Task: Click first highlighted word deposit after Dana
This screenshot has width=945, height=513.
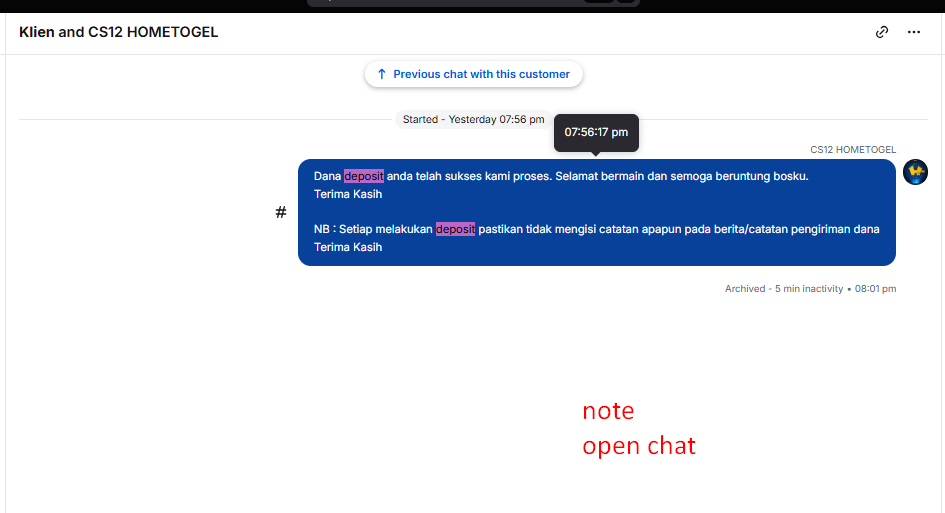Action: point(363,176)
